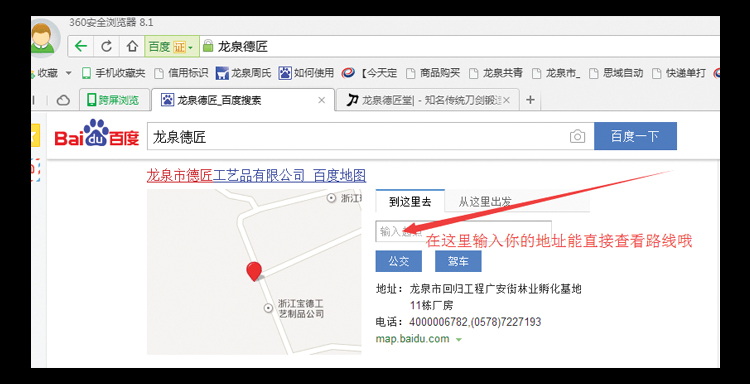Open 商品购买 bookmark
Viewport: 750px width, 384px height.
pos(433,73)
